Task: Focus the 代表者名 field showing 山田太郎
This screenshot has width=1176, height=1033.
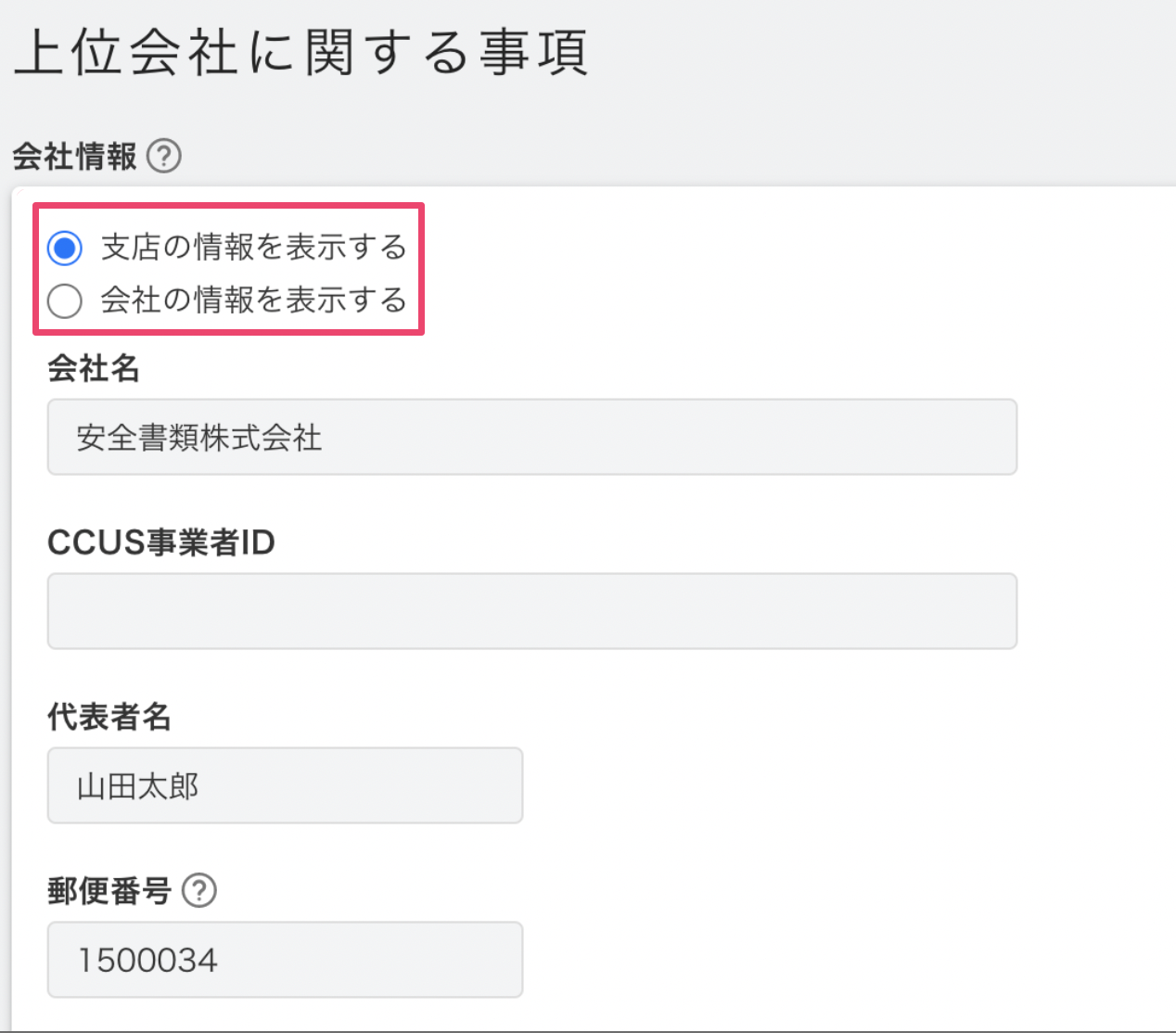Action: [x=285, y=785]
